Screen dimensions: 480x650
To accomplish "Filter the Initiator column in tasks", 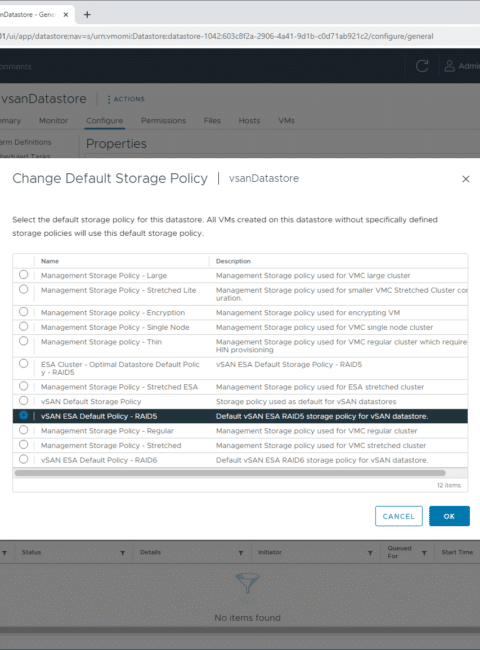I will tap(370, 553).
